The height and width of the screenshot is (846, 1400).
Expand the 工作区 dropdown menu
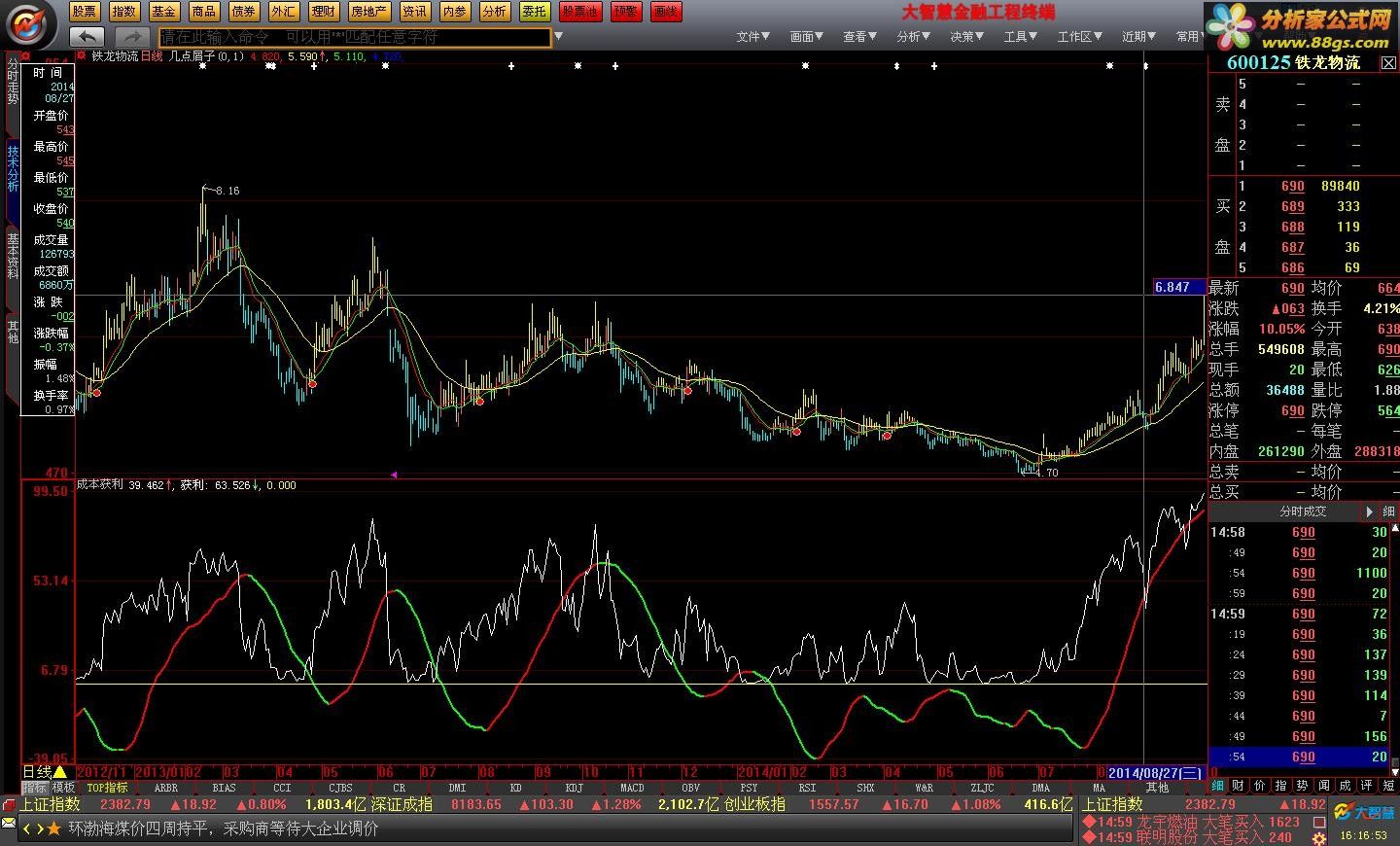click(x=1079, y=37)
